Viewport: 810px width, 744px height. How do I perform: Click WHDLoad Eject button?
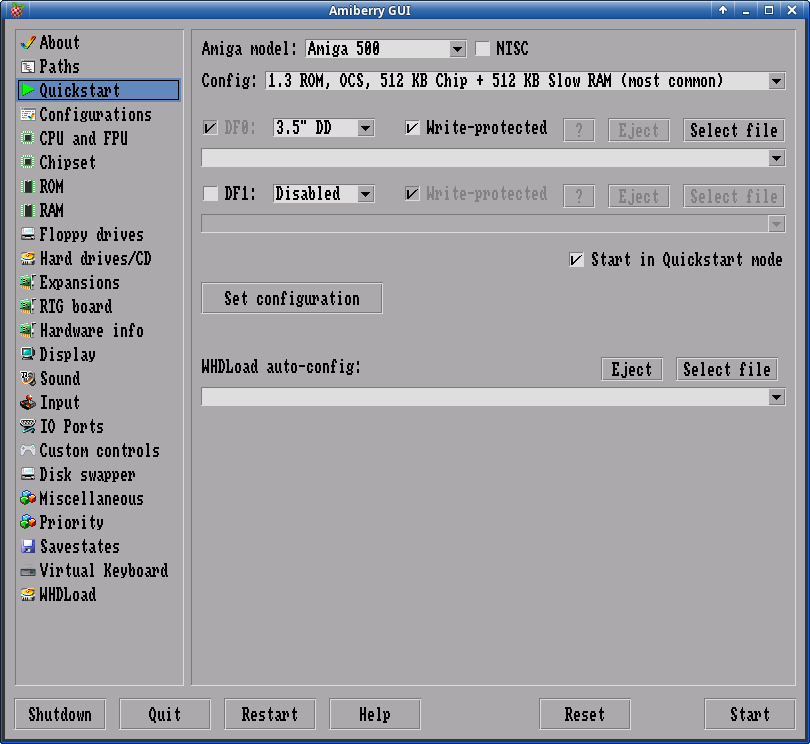pos(632,369)
